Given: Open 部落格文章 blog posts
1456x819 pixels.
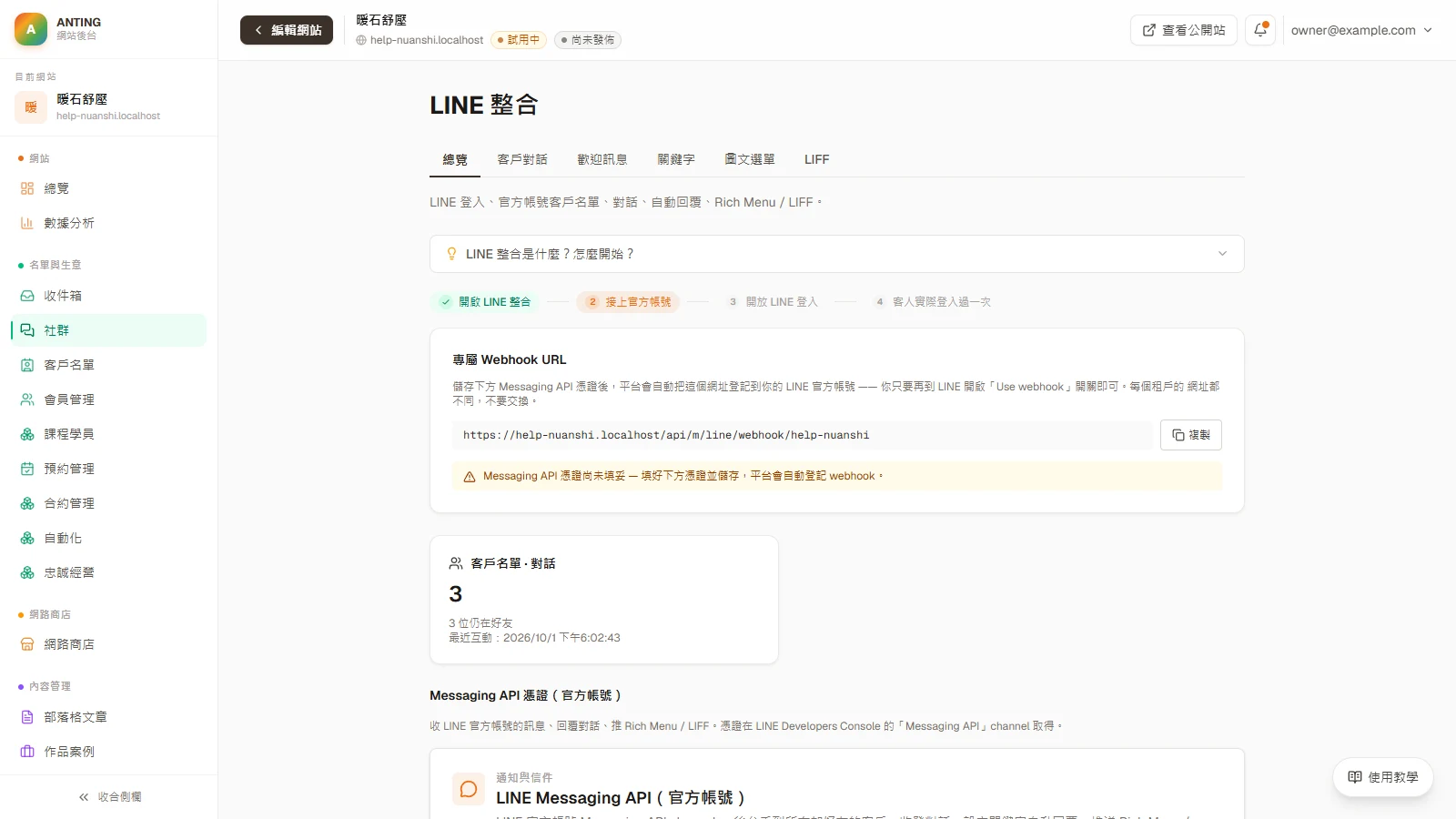Looking at the screenshot, I should pyautogui.click(x=108, y=717).
